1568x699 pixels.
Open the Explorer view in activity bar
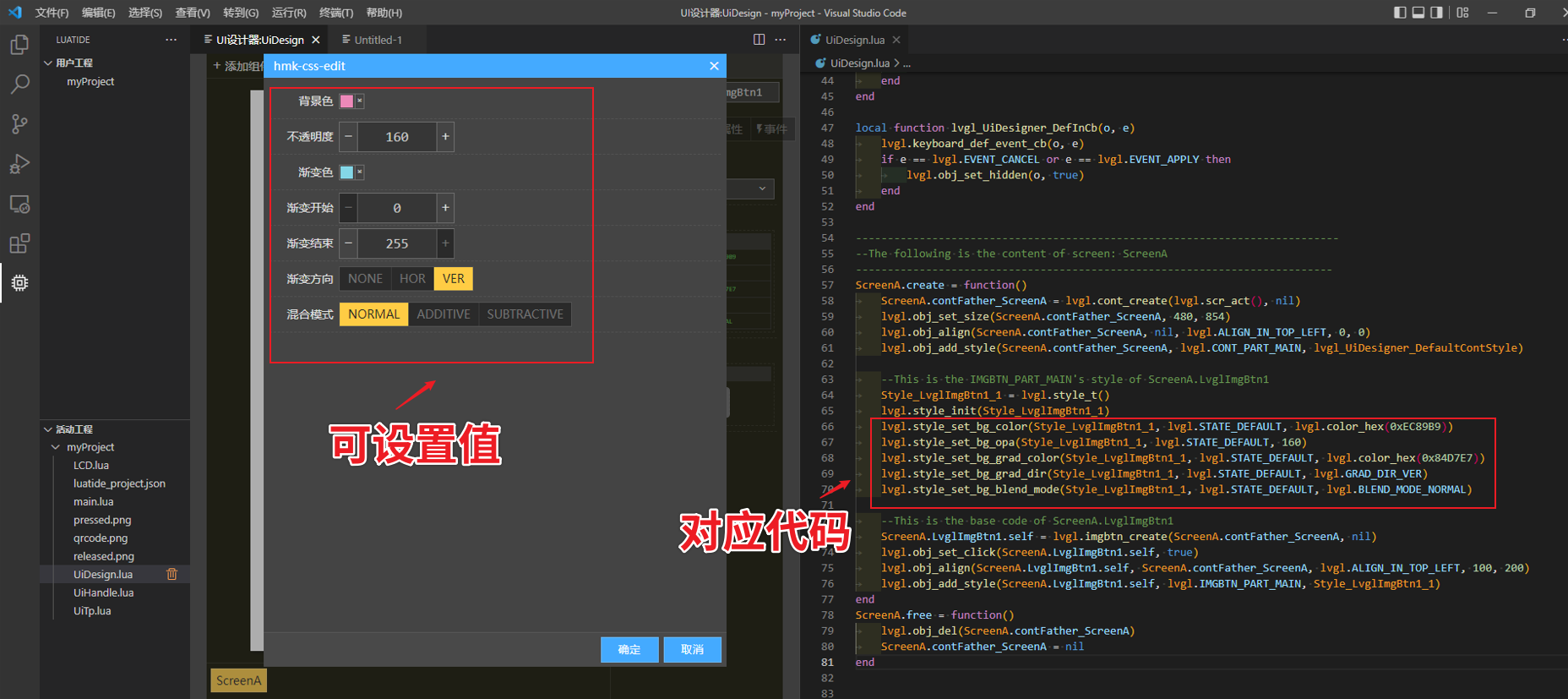click(19, 45)
